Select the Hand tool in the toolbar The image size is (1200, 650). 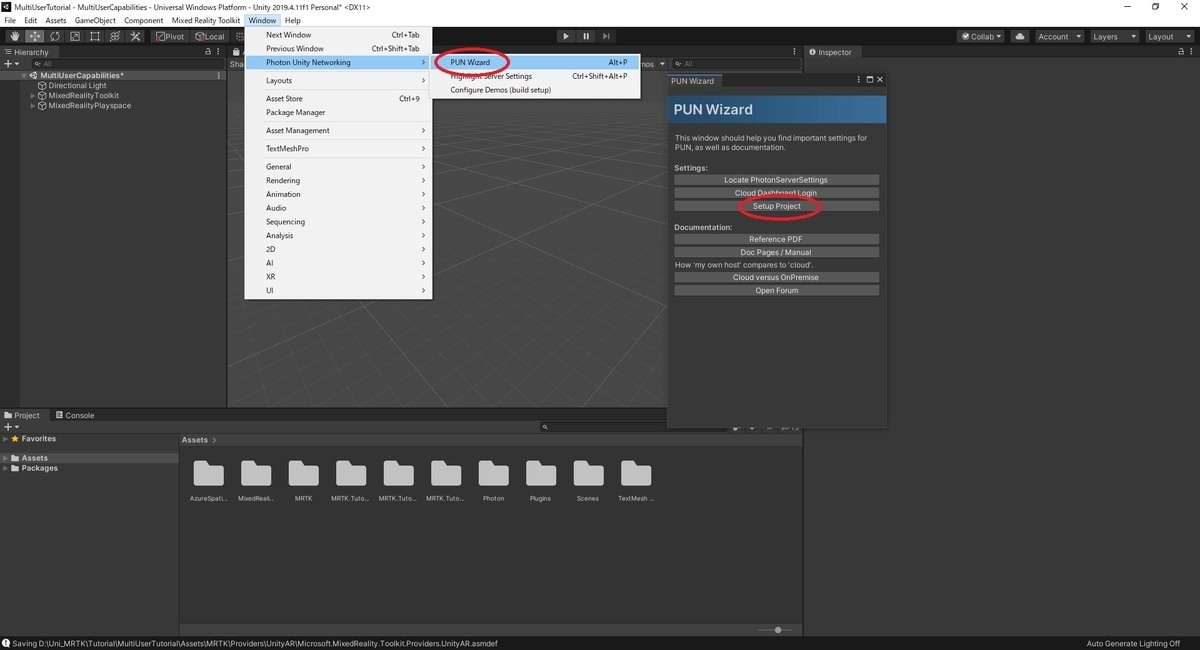14,36
